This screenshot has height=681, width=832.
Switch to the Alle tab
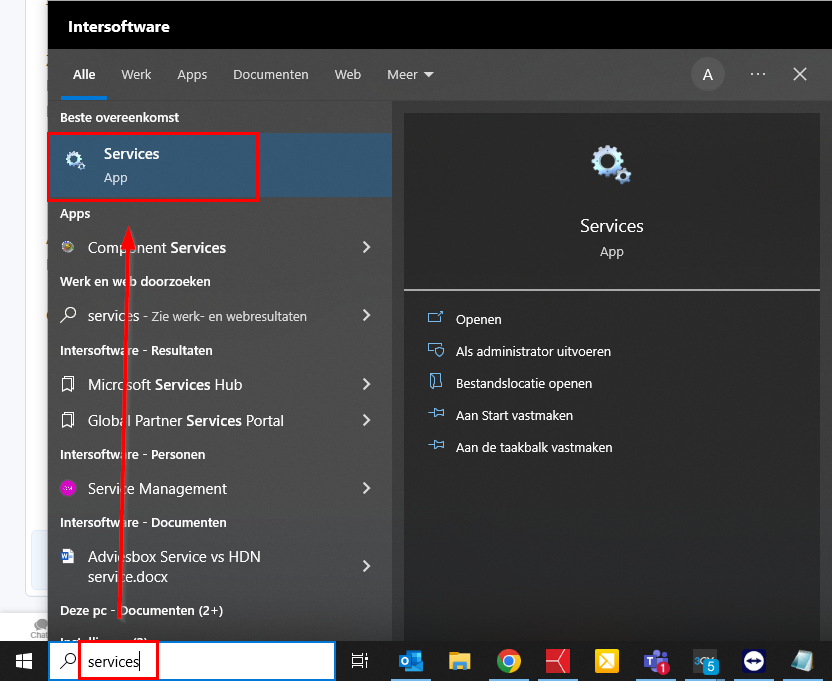tap(84, 75)
